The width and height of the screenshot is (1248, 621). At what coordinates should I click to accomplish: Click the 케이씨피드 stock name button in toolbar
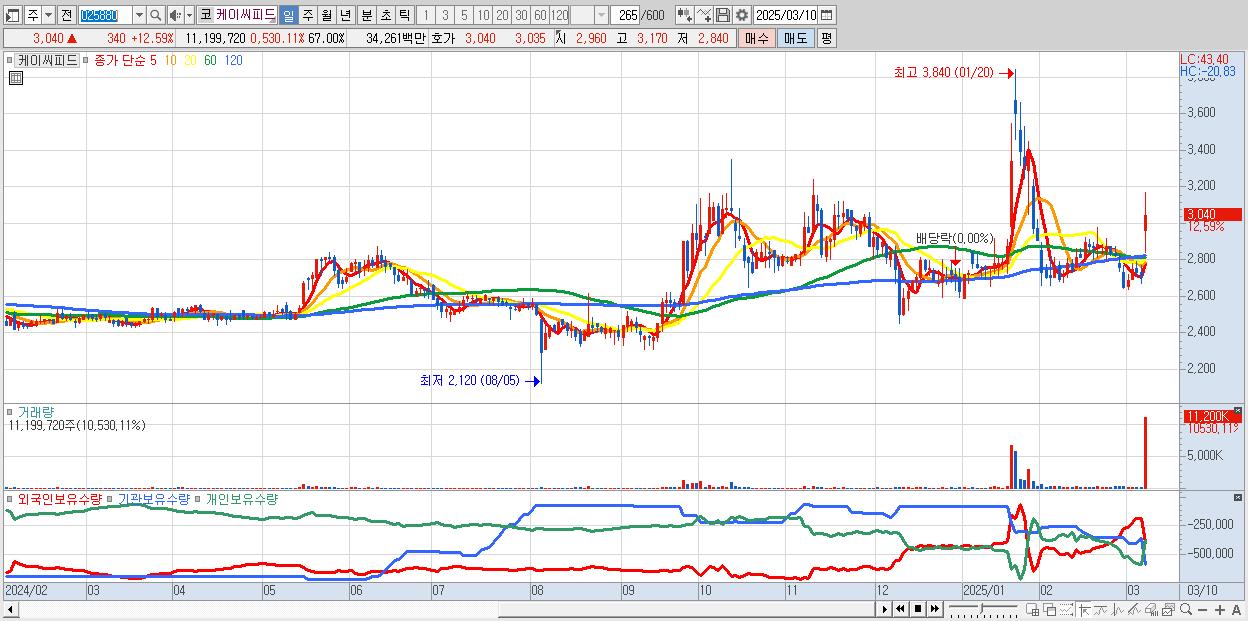[245, 15]
